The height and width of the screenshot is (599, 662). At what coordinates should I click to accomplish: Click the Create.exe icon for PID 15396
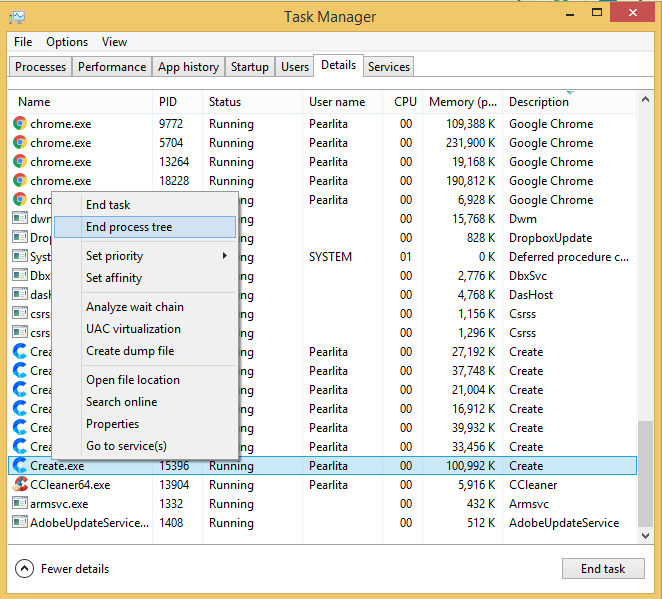(20, 465)
